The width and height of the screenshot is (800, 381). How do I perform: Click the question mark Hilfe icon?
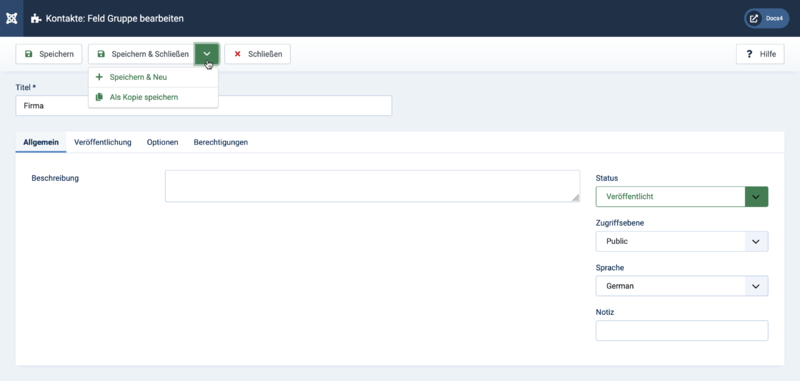click(x=749, y=54)
